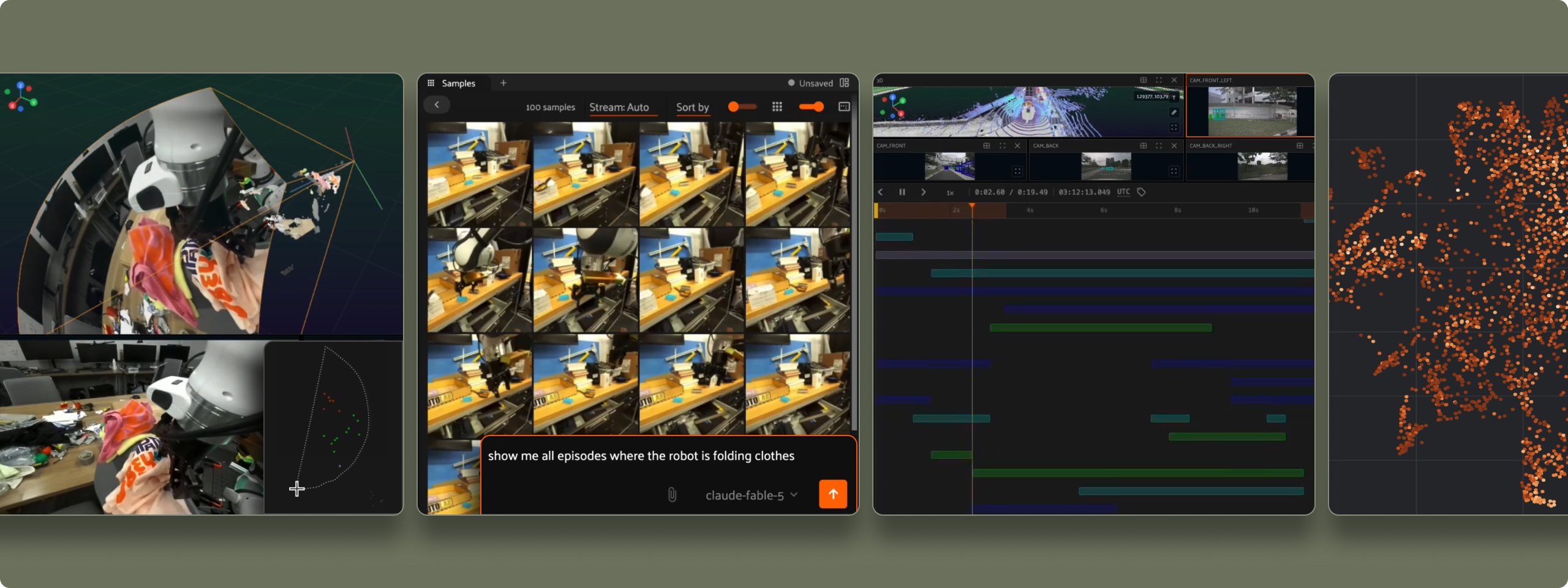Open the grid layout menu for CAM_FRONT panel
The width and height of the screenshot is (1568, 588).
(x=986, y=146)
